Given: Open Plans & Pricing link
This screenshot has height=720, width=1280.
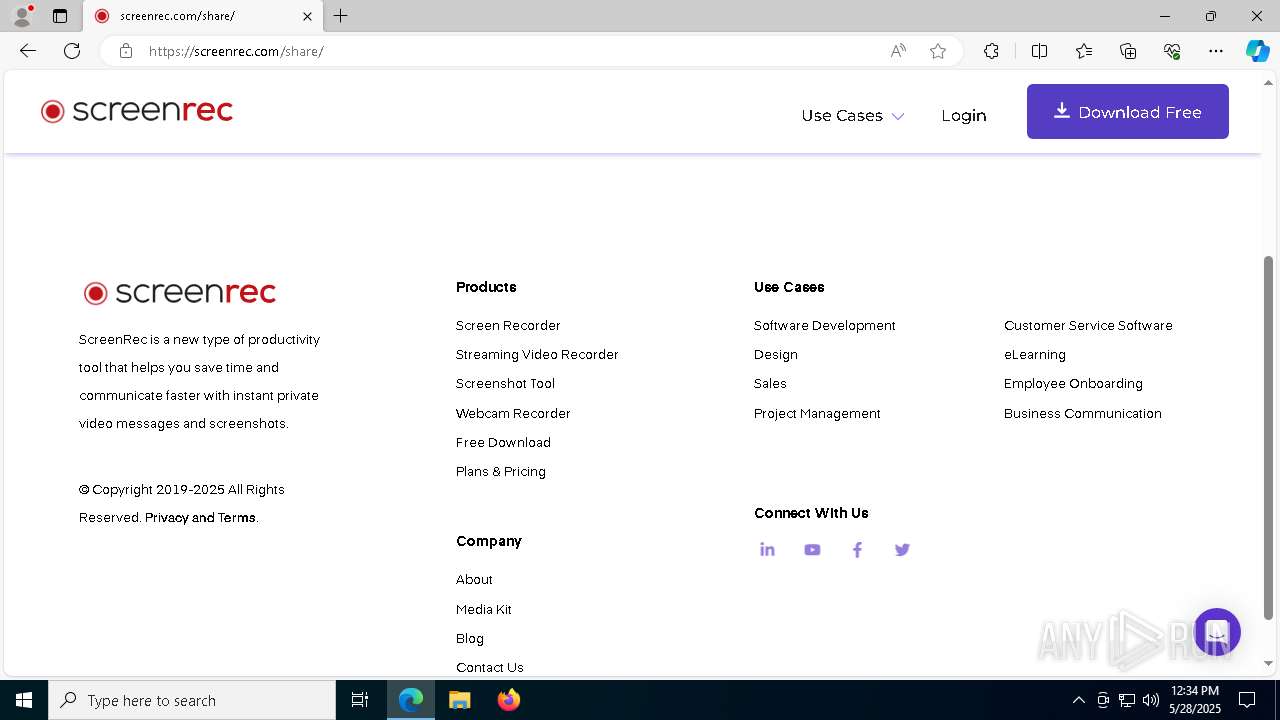Looking at the screenshot, I should click(501, 472).
